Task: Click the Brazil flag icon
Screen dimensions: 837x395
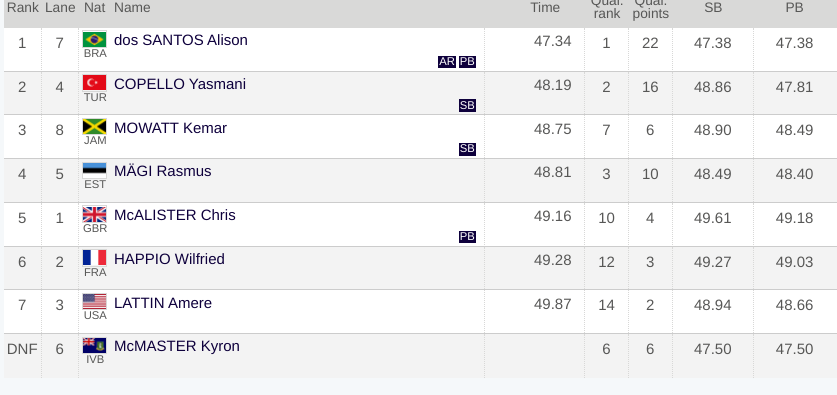Action: [94, 40]
